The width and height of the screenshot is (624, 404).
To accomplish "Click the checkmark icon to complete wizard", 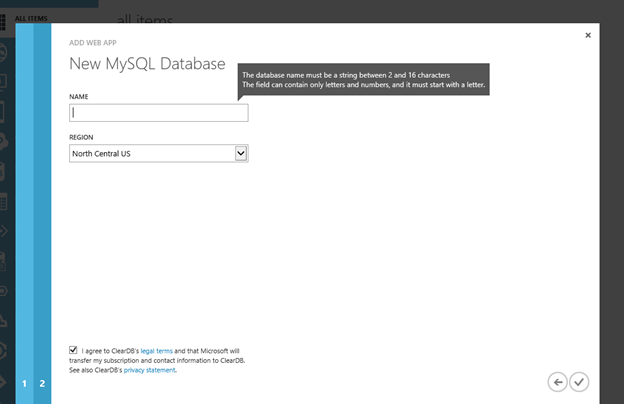I will 579,382.
